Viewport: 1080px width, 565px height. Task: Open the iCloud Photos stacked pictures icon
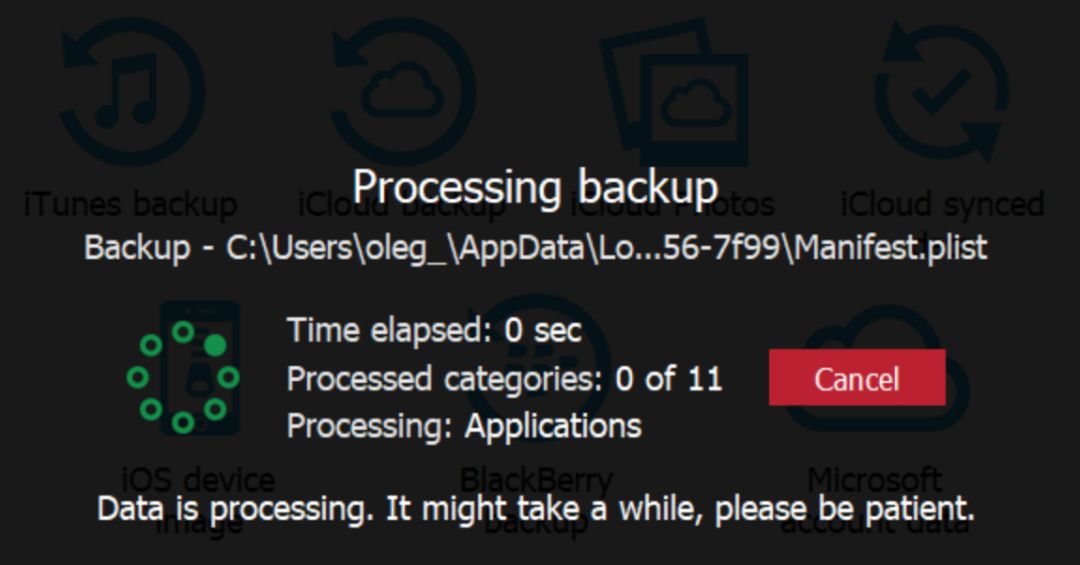[x=674, y=93]
